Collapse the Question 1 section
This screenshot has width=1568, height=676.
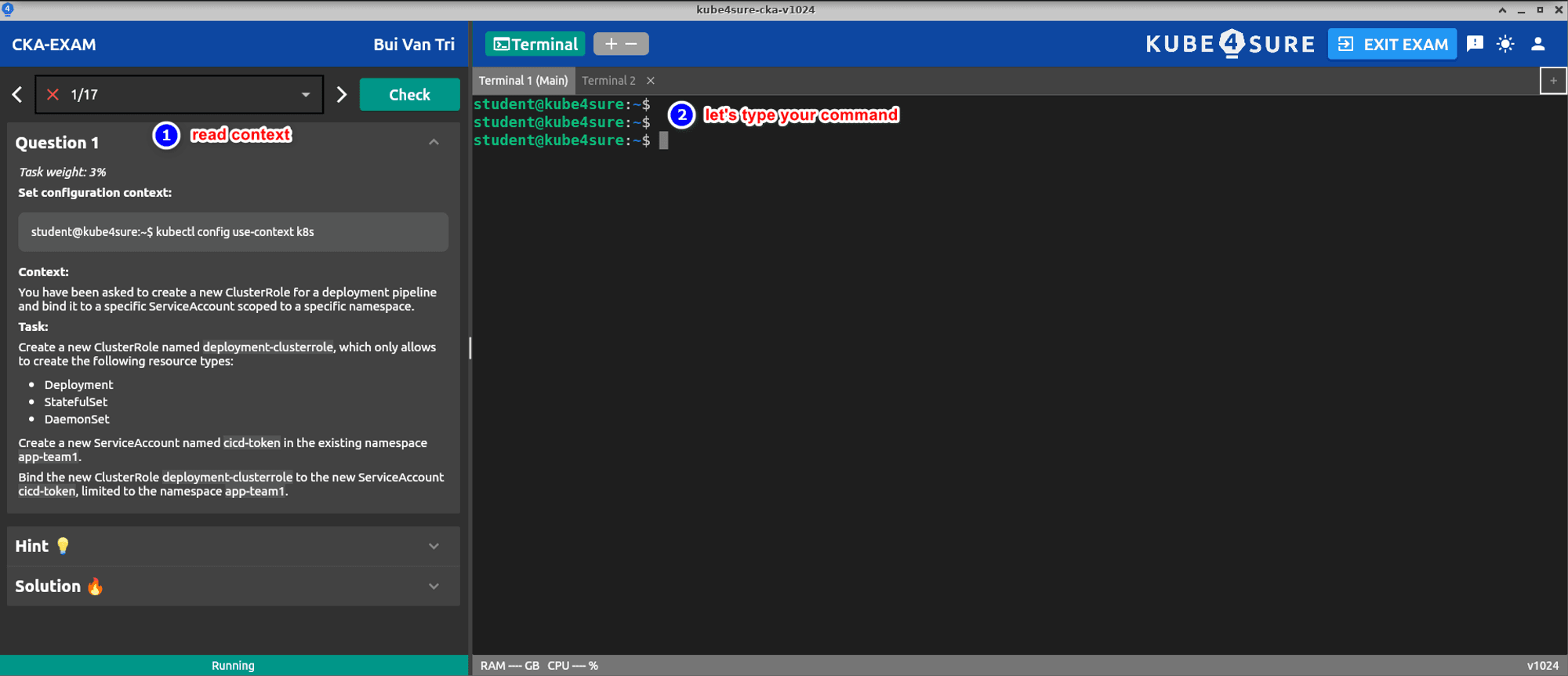click(434, 142)
